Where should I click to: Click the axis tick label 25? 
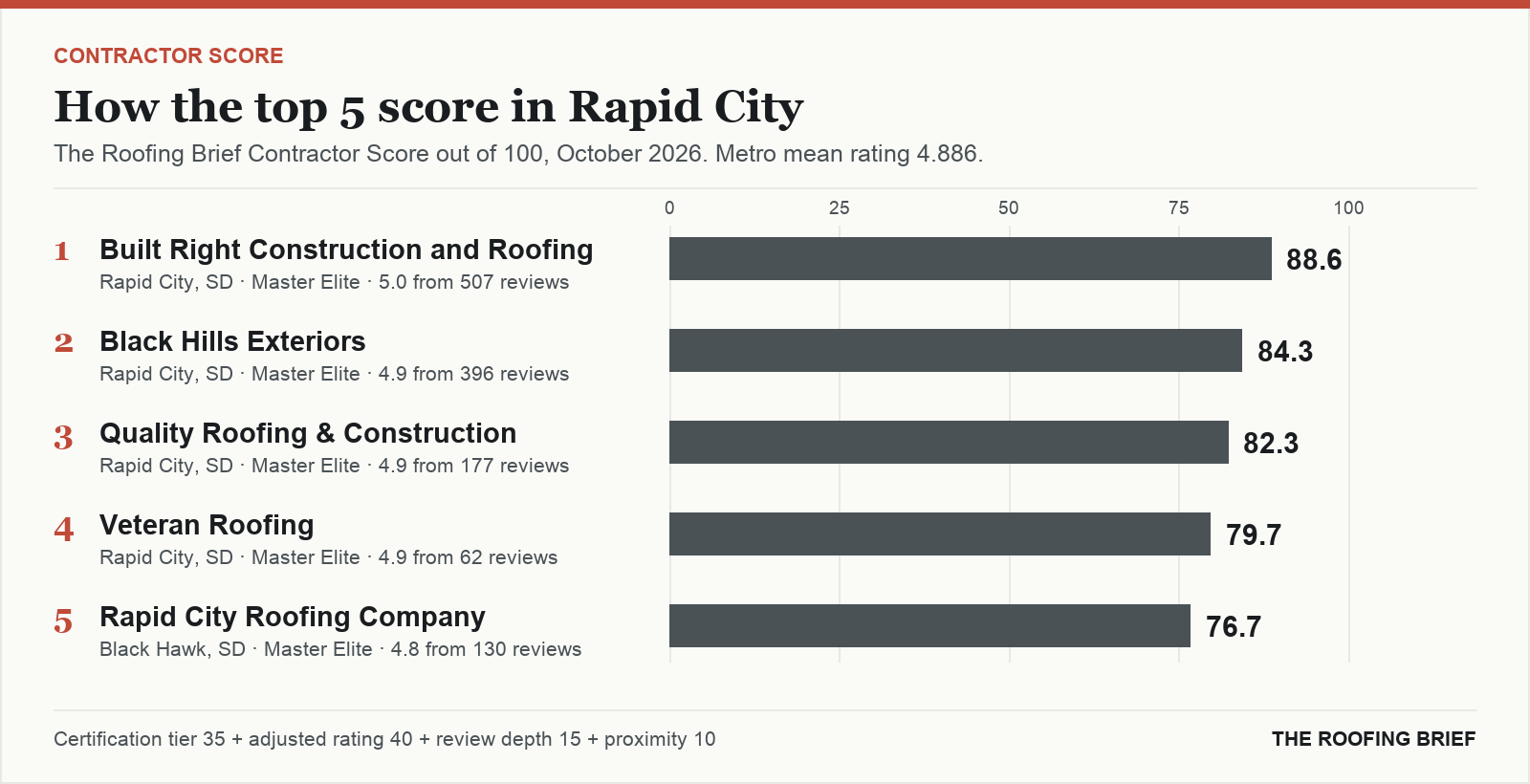click(840, 207)
